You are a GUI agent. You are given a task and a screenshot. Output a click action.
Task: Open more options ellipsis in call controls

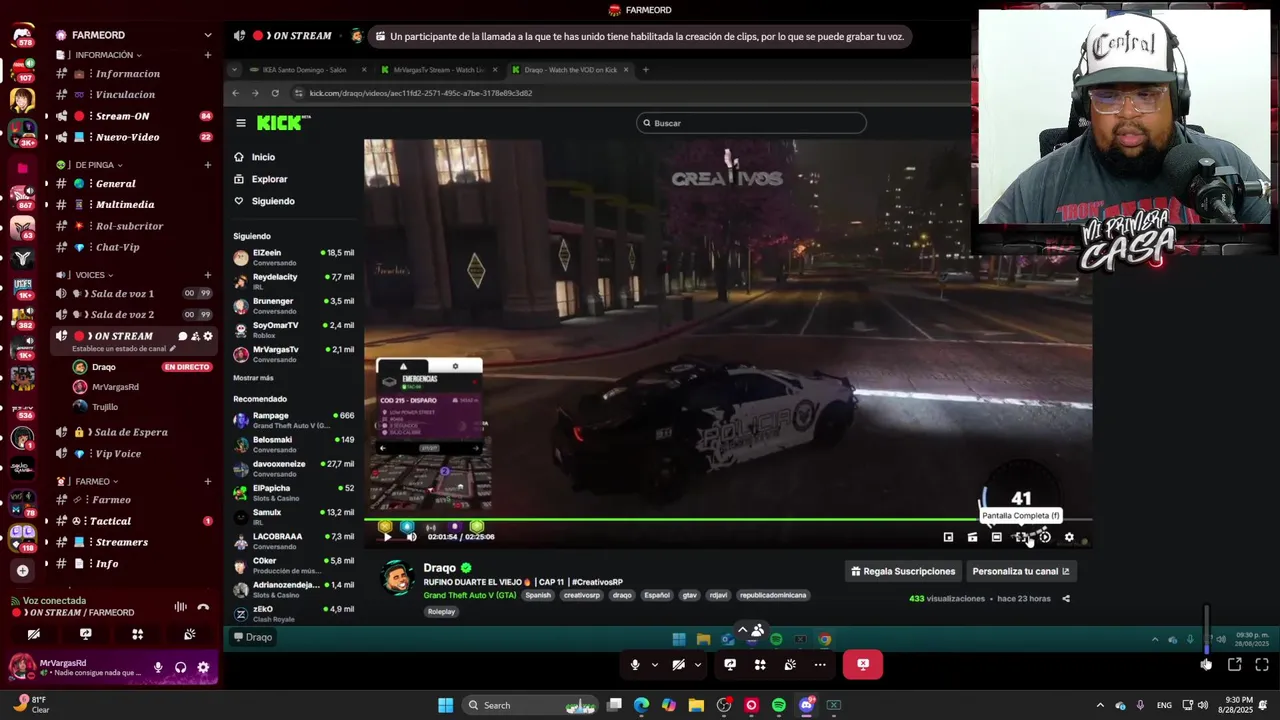coord(820,664)
